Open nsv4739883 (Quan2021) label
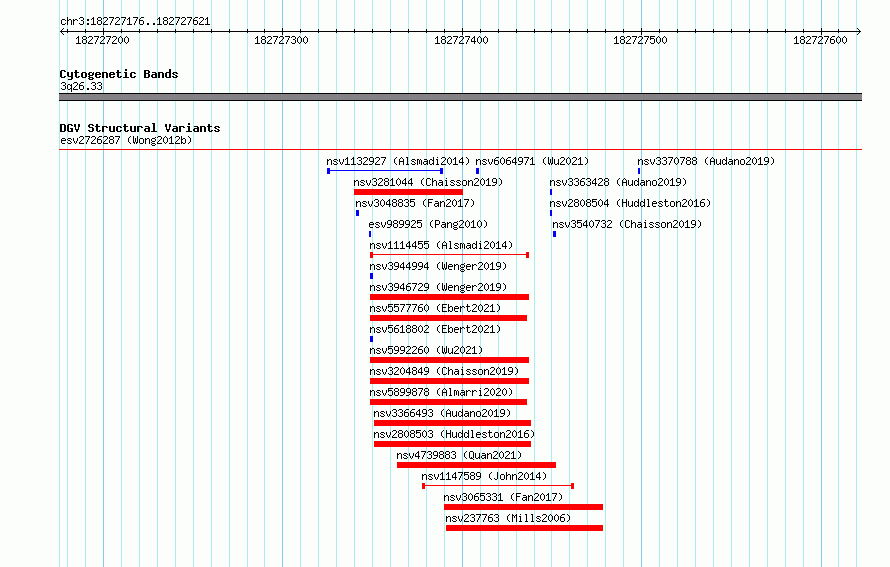 459,455
